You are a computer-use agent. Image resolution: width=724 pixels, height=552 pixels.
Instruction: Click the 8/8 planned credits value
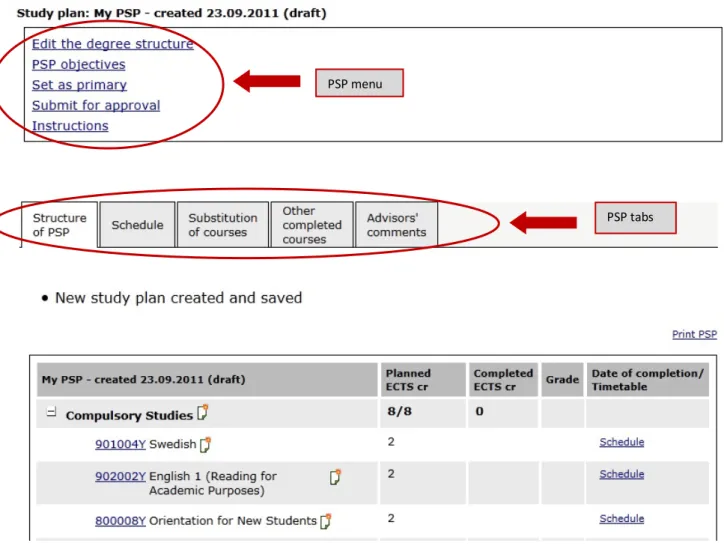(x=399, y=411)
